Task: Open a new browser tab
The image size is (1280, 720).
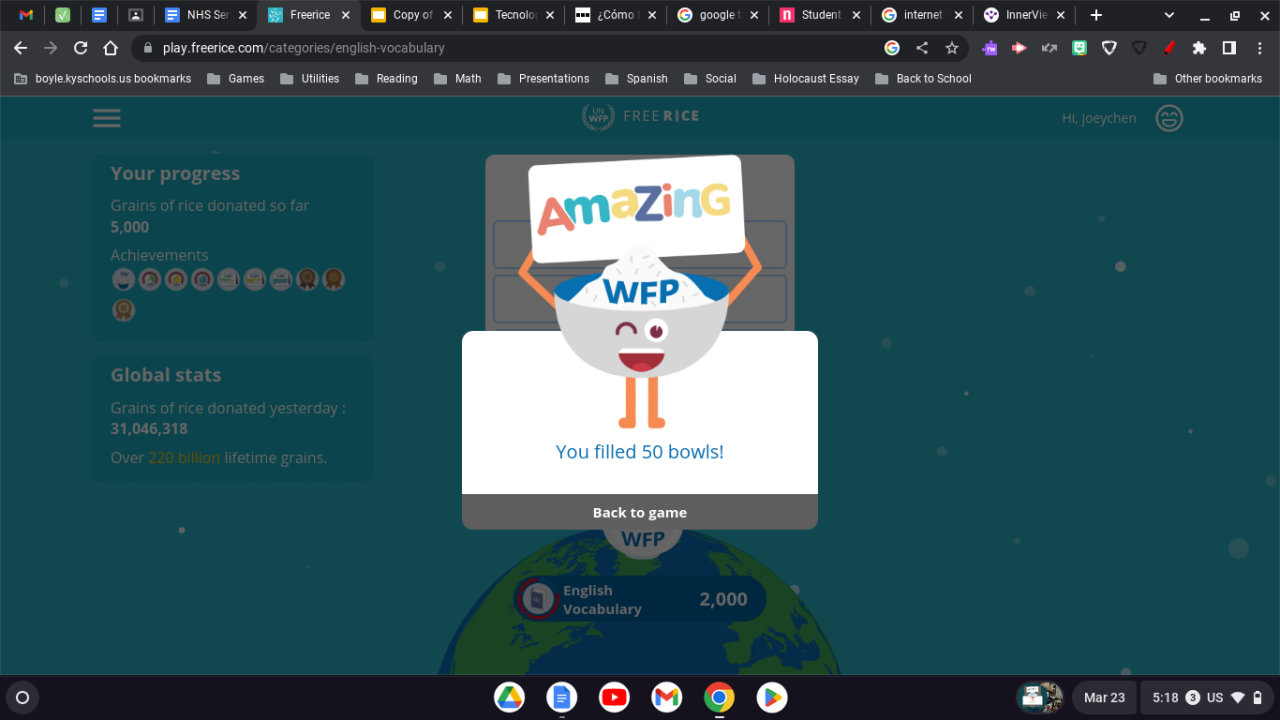Action: click(x=1096, y=15)
